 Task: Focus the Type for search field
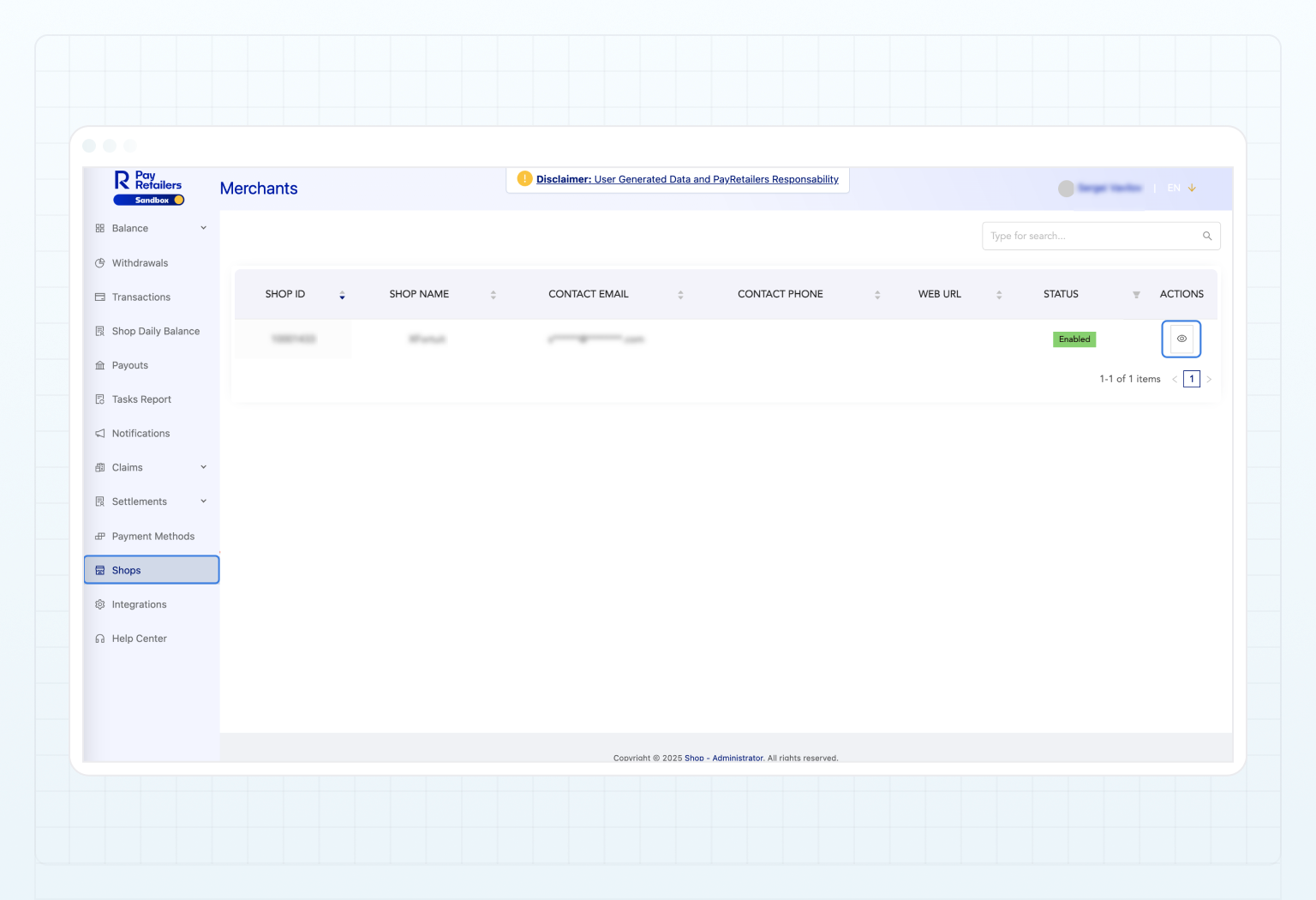click(x=1101, y=236)
